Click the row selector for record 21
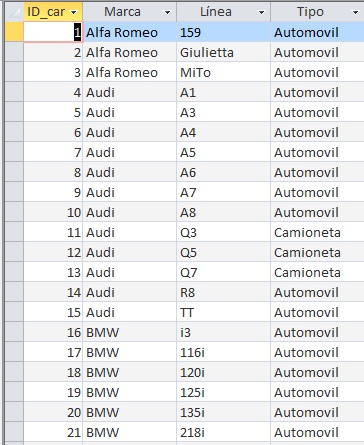This screenshot has height=445, width=364. click(14, 432)
